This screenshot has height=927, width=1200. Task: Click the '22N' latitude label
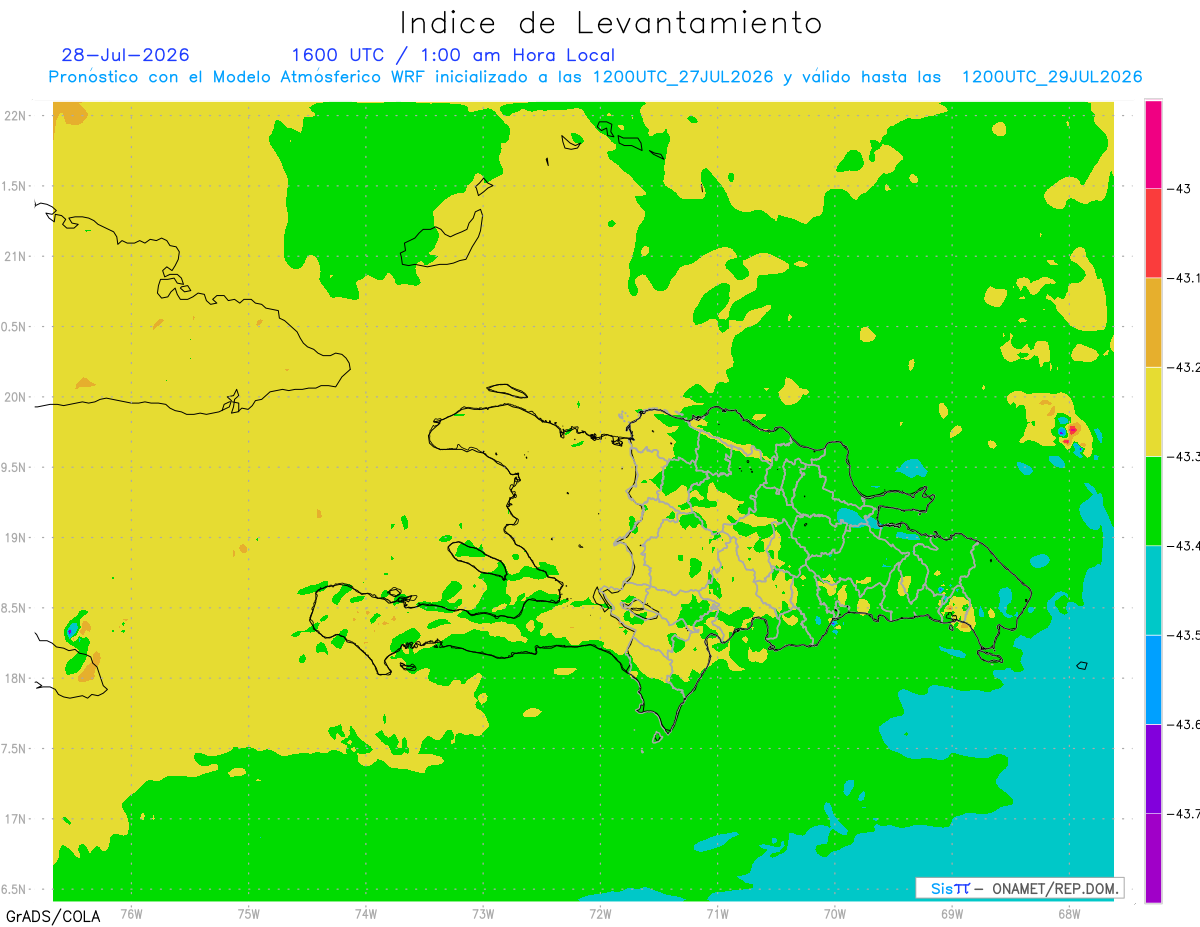pyautogui.click(x=16, y=115)
